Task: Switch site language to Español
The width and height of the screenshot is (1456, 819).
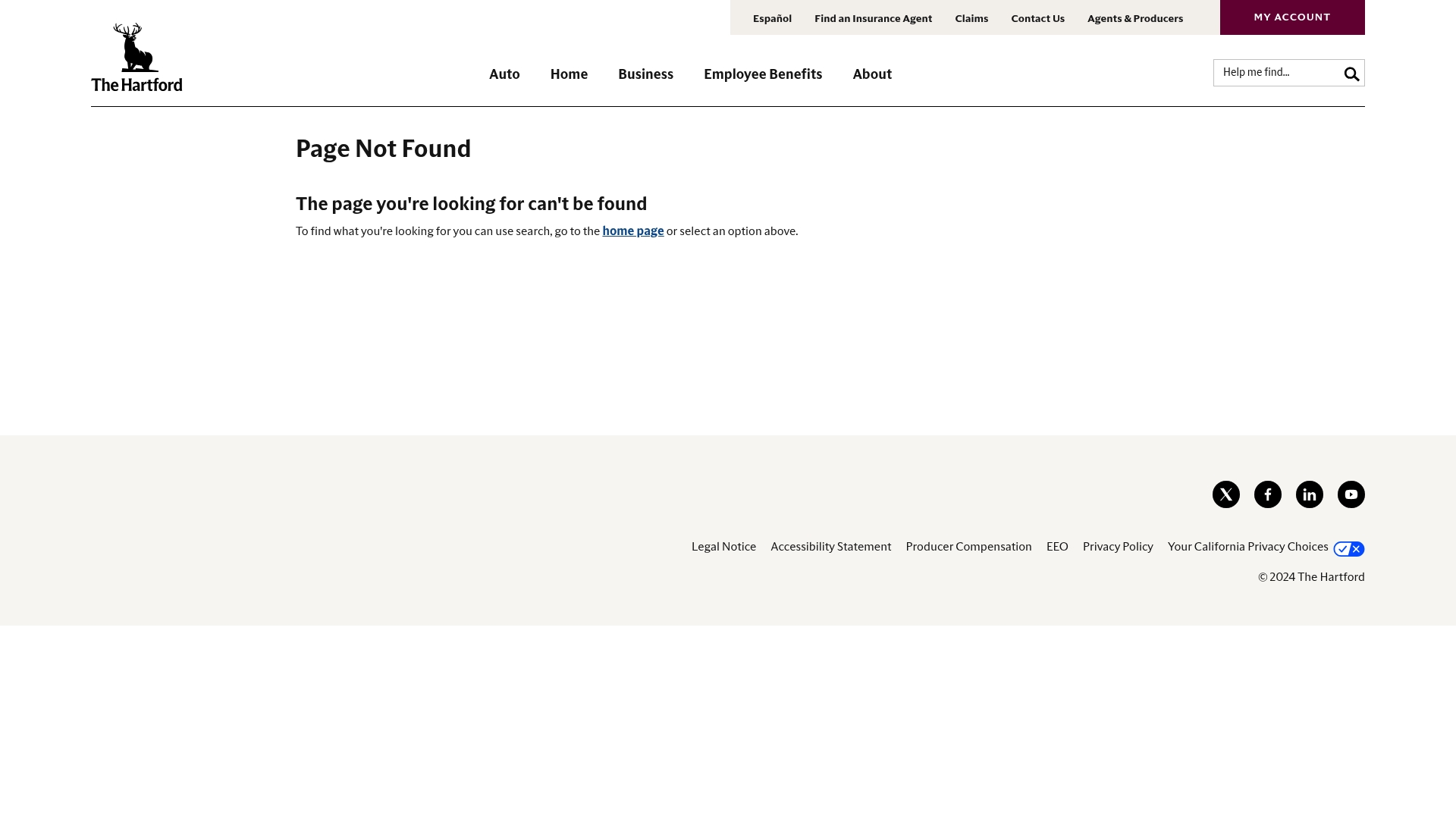Action: tap(772, 18)
